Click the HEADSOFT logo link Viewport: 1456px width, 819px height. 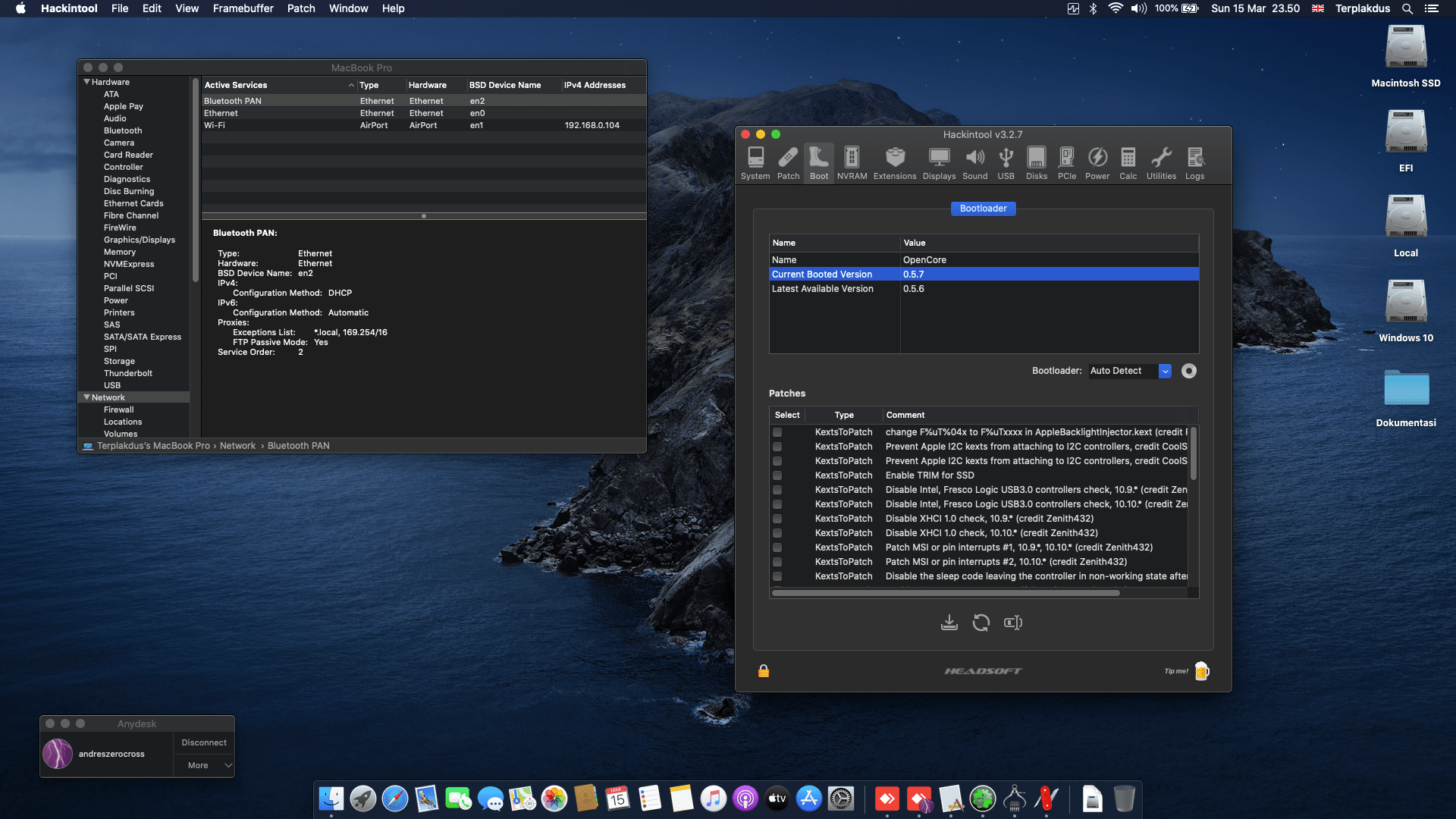[983, 671]
